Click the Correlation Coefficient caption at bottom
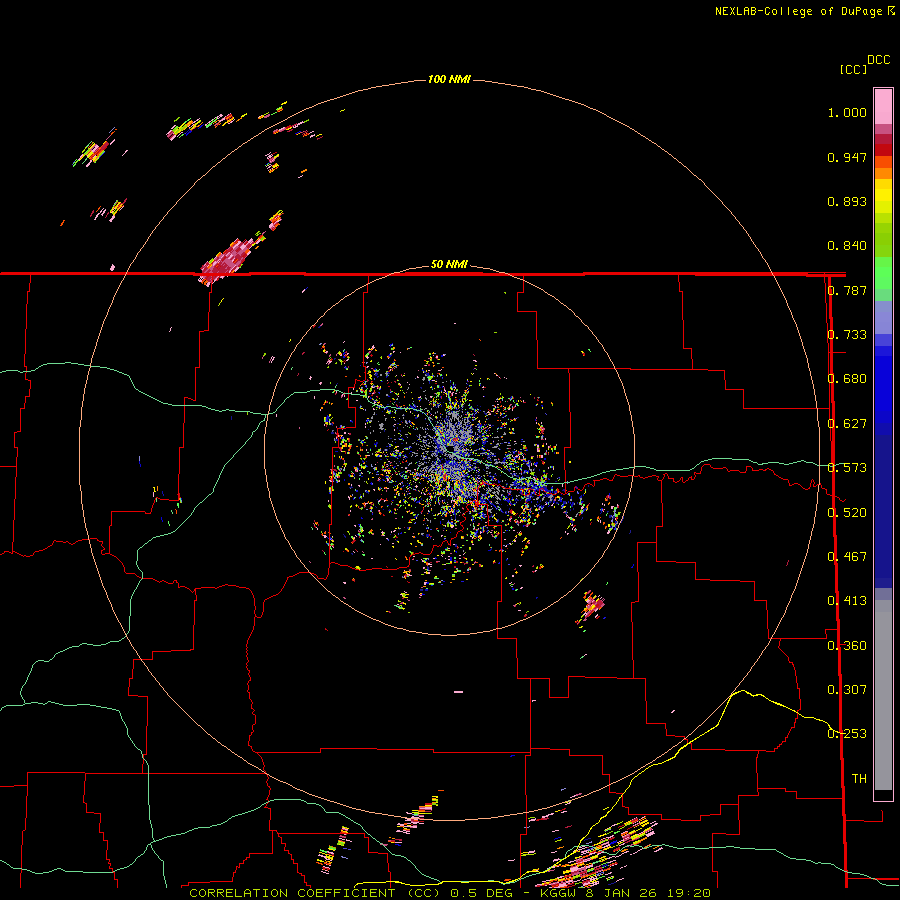This screenshot has height=900, width=900. click(315, 893)
